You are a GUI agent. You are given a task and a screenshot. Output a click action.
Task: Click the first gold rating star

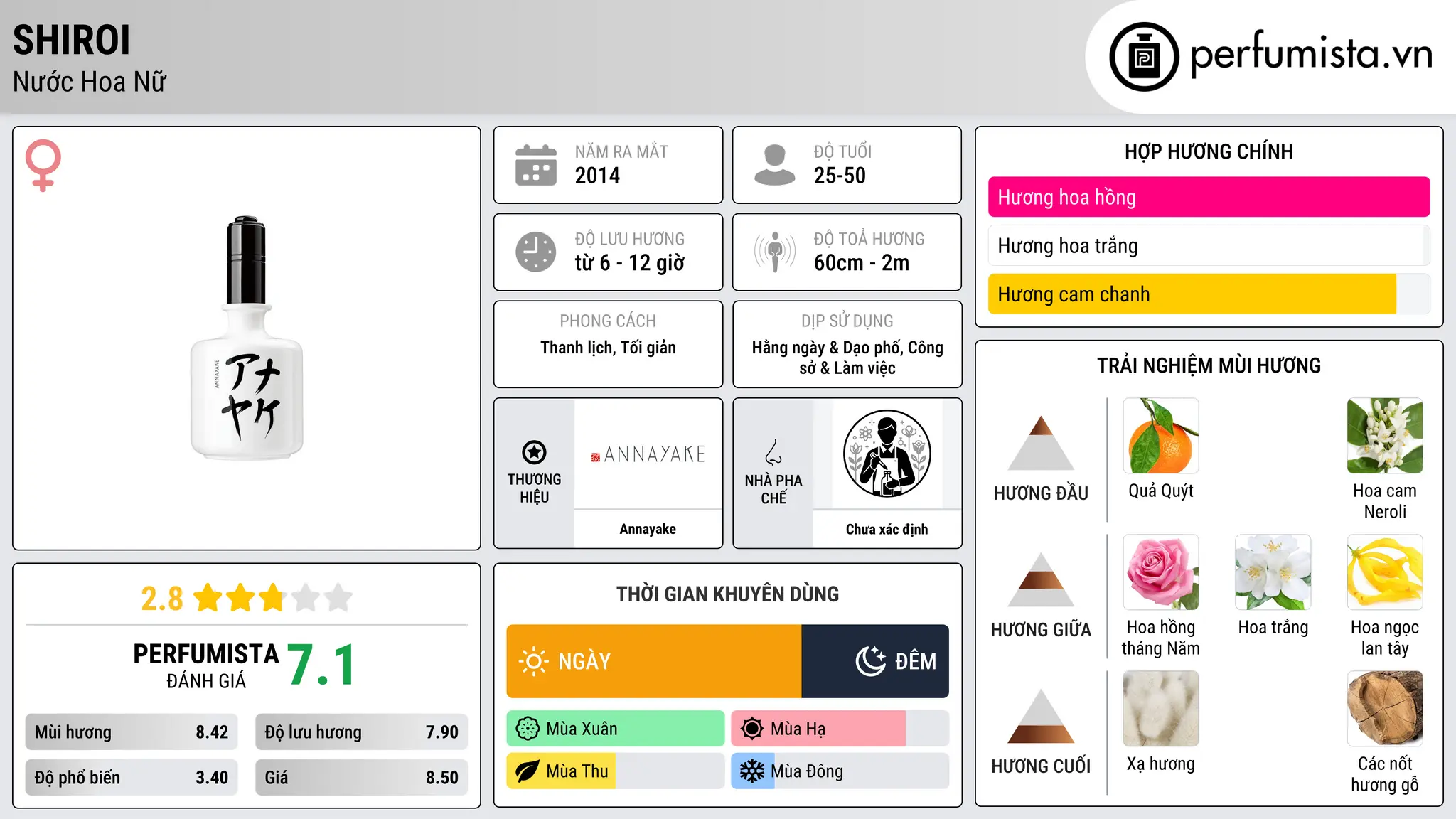click(x=208, y=598)
